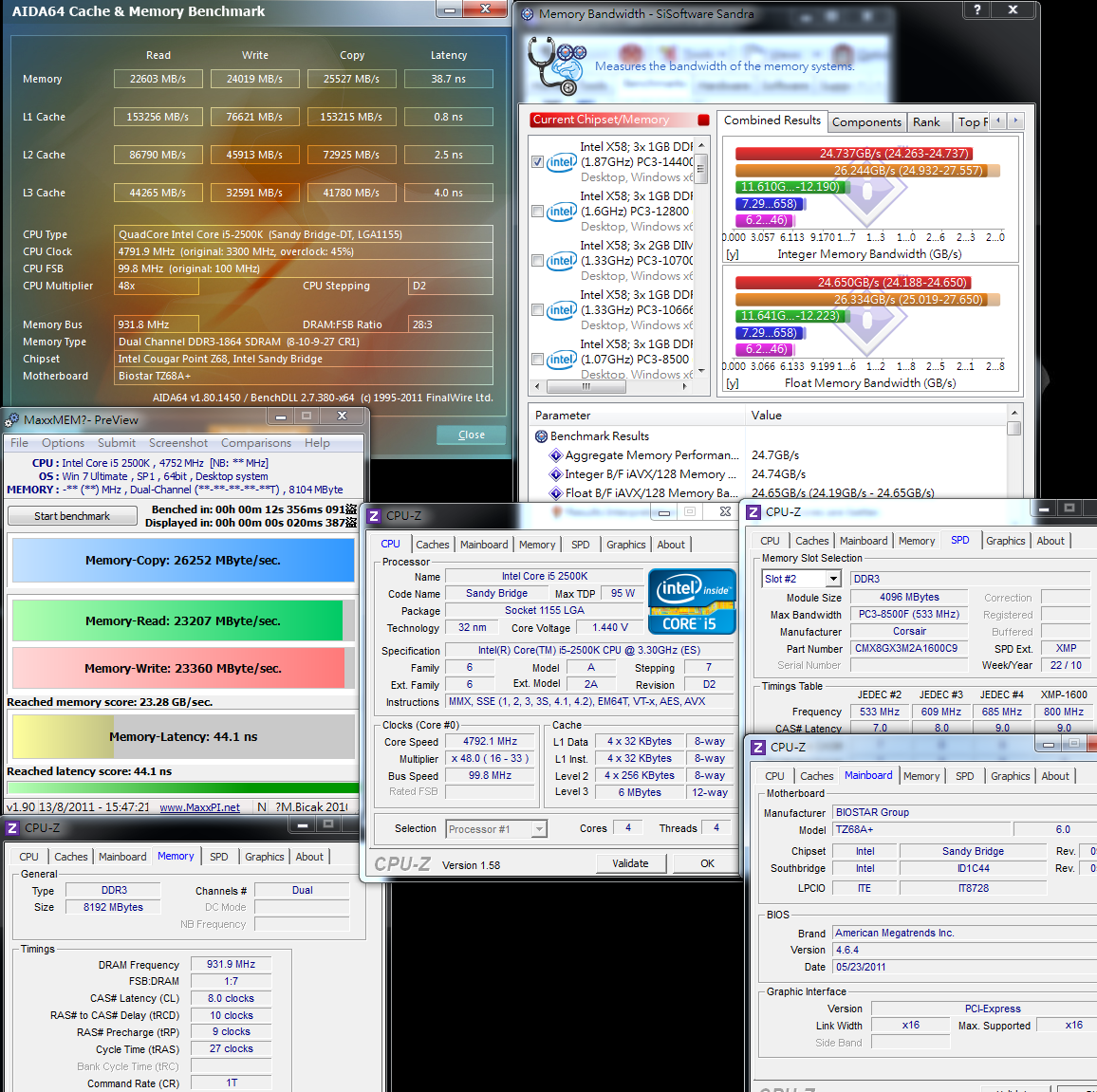Click the Integer B/F iAVX/128 diamond icon
This screenshot has width=1097, height=1092.
(556, 474)
